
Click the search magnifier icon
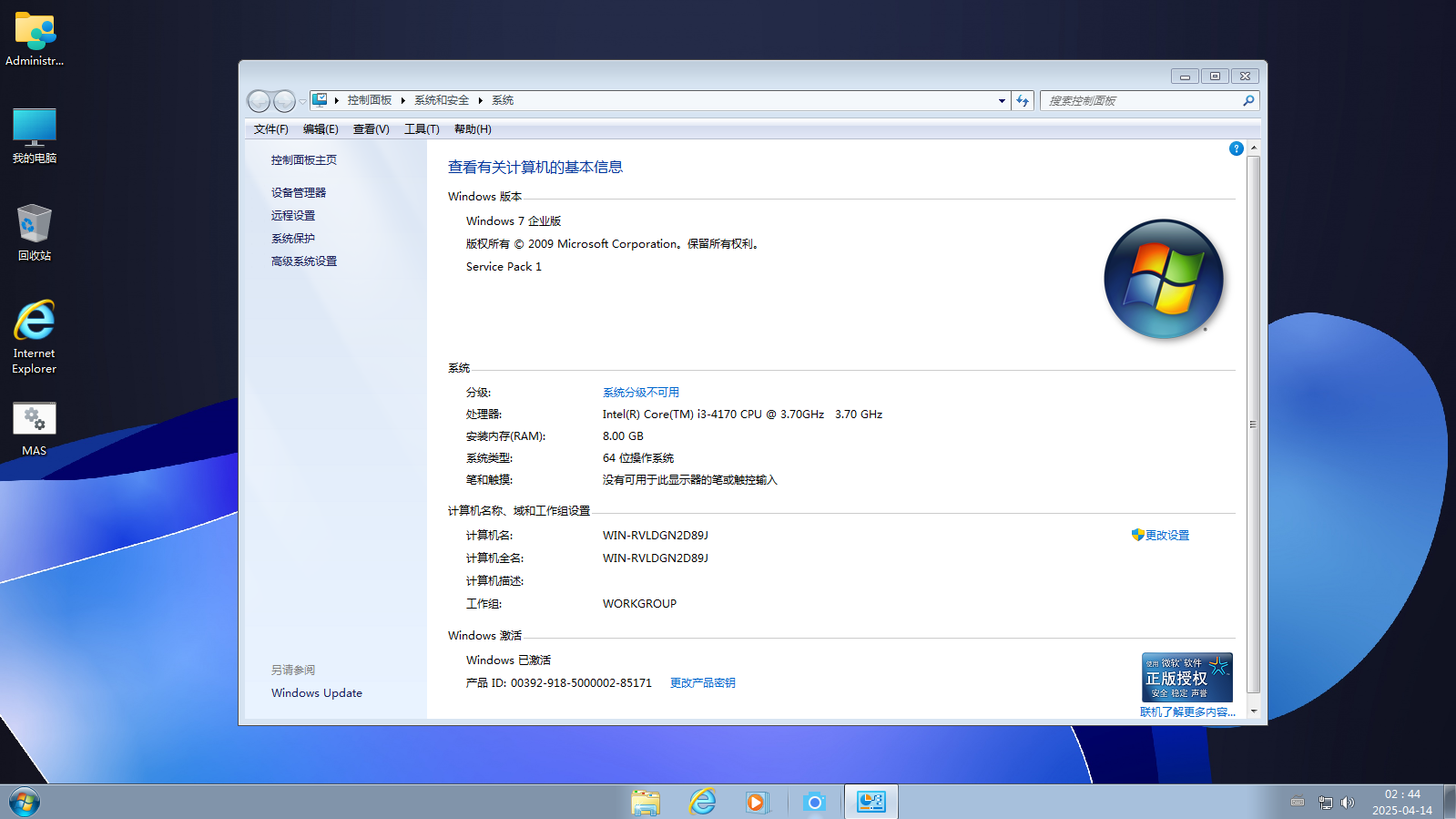[1248, 101]
